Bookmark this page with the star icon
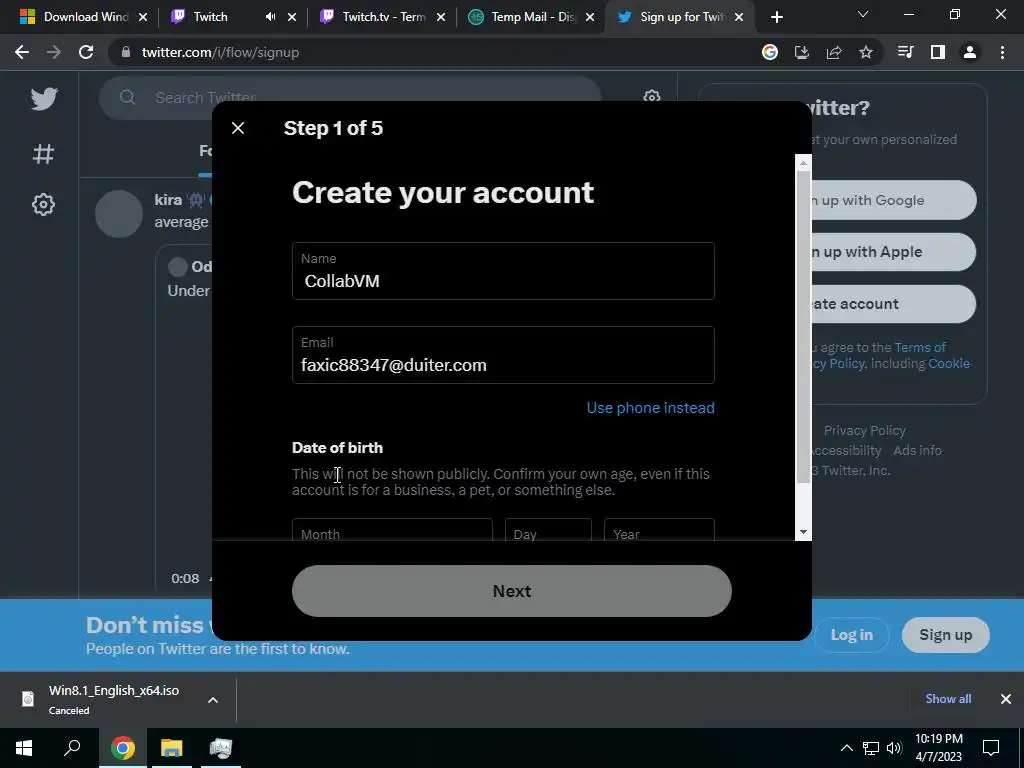The image size is (1024, 768). (x=866, y=52)
